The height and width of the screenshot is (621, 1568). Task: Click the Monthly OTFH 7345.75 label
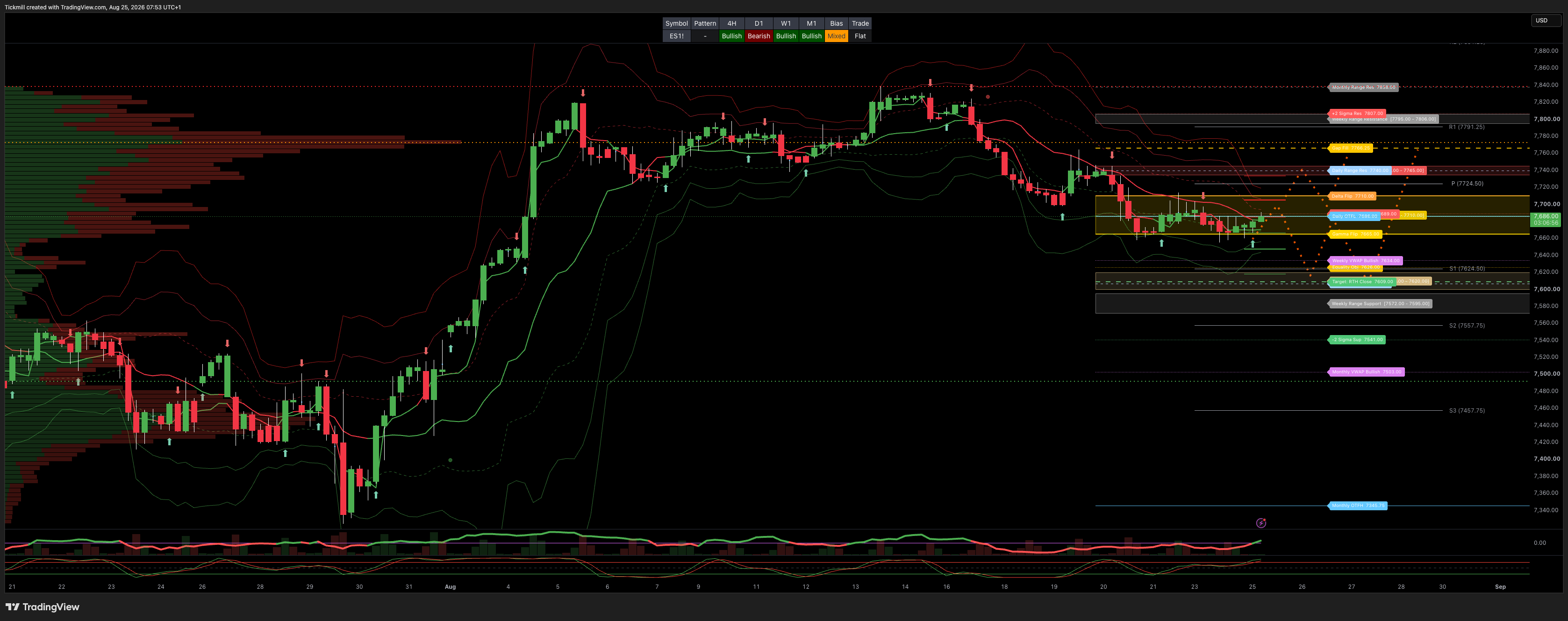point(1357,505)
